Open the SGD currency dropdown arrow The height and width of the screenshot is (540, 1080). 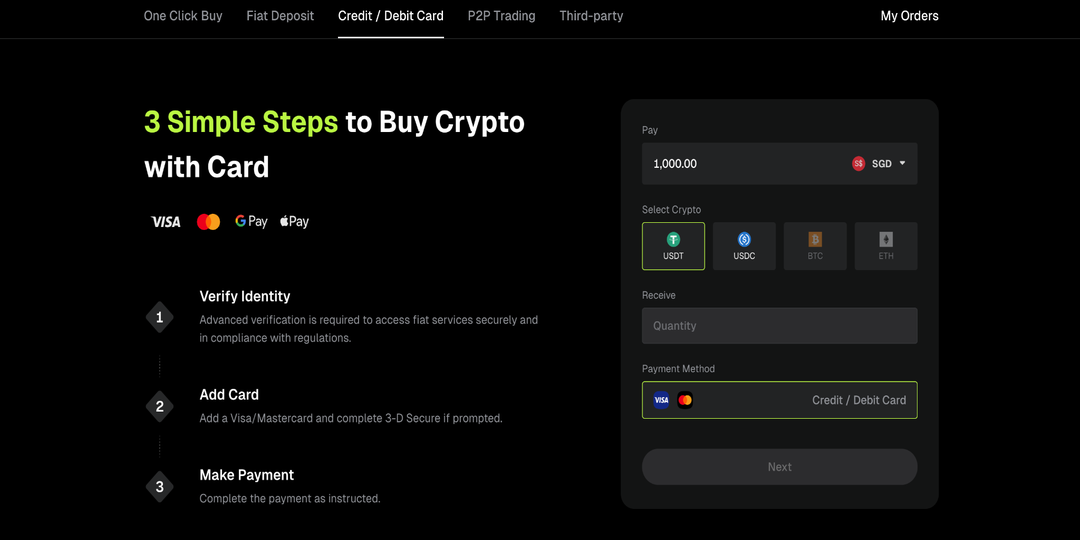point(902,163)
